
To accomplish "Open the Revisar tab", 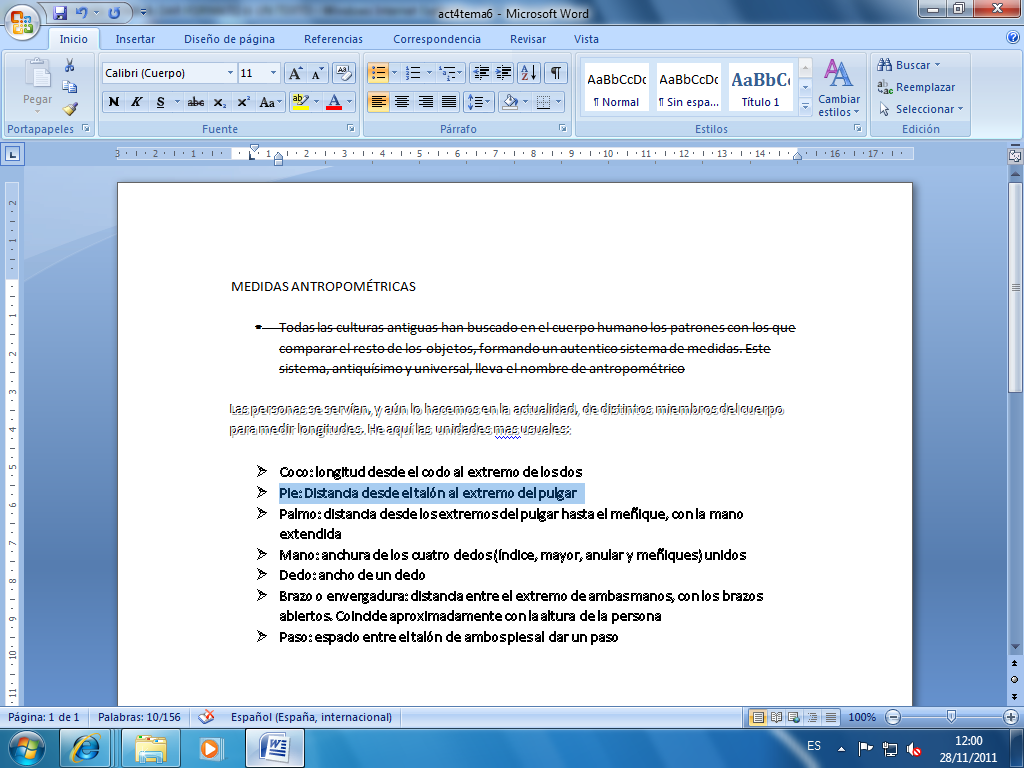I will point(527,39).
